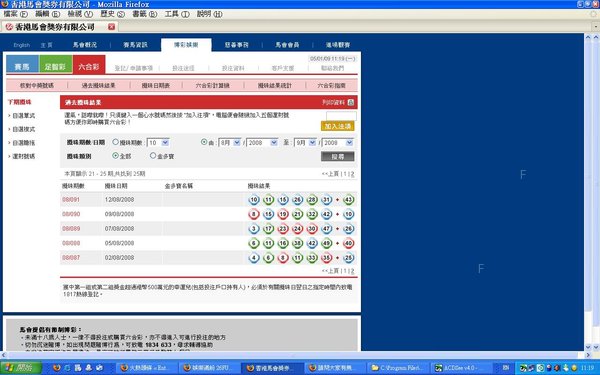Click date 12/08/2008 in results table
Viewport: 600px width, 375px height.
119,199
